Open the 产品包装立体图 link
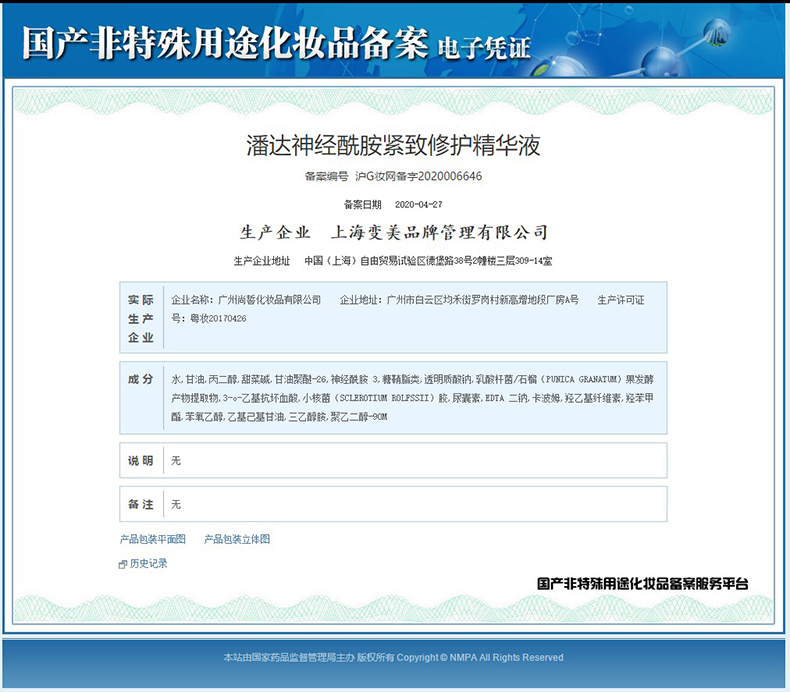The width and height of the screenshot is (790, 692). point(237,539)
